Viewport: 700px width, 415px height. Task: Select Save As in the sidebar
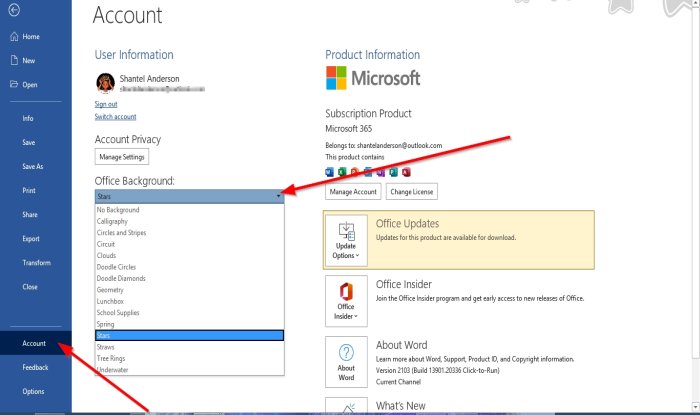pos(33,166)
